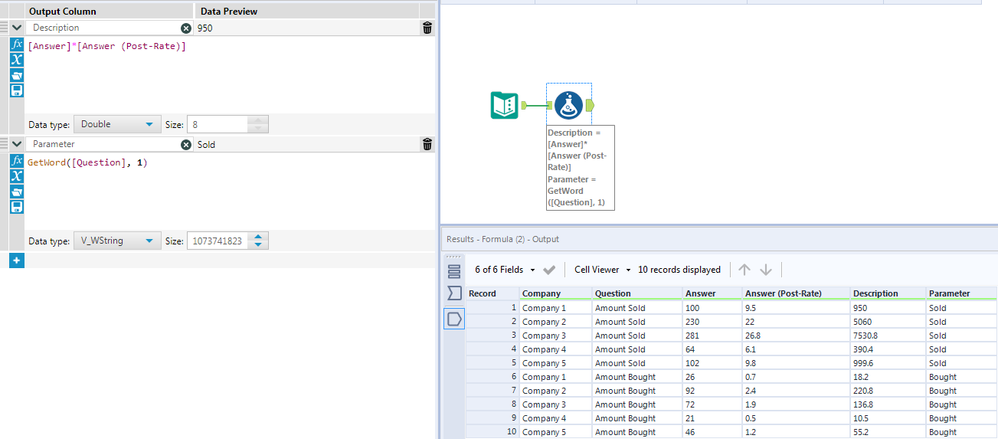Click the Description cell 999.6

[888, 363]
